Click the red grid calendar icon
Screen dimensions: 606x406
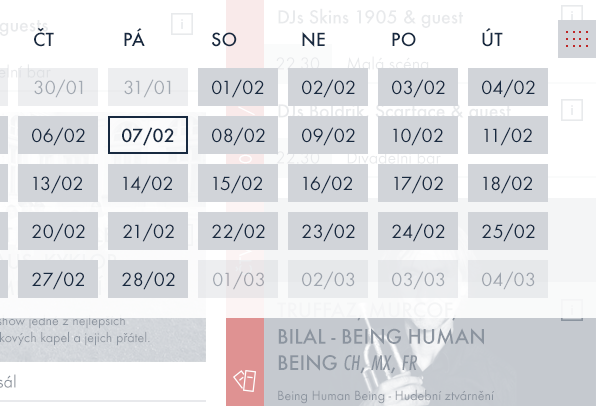tap(576, 40)
